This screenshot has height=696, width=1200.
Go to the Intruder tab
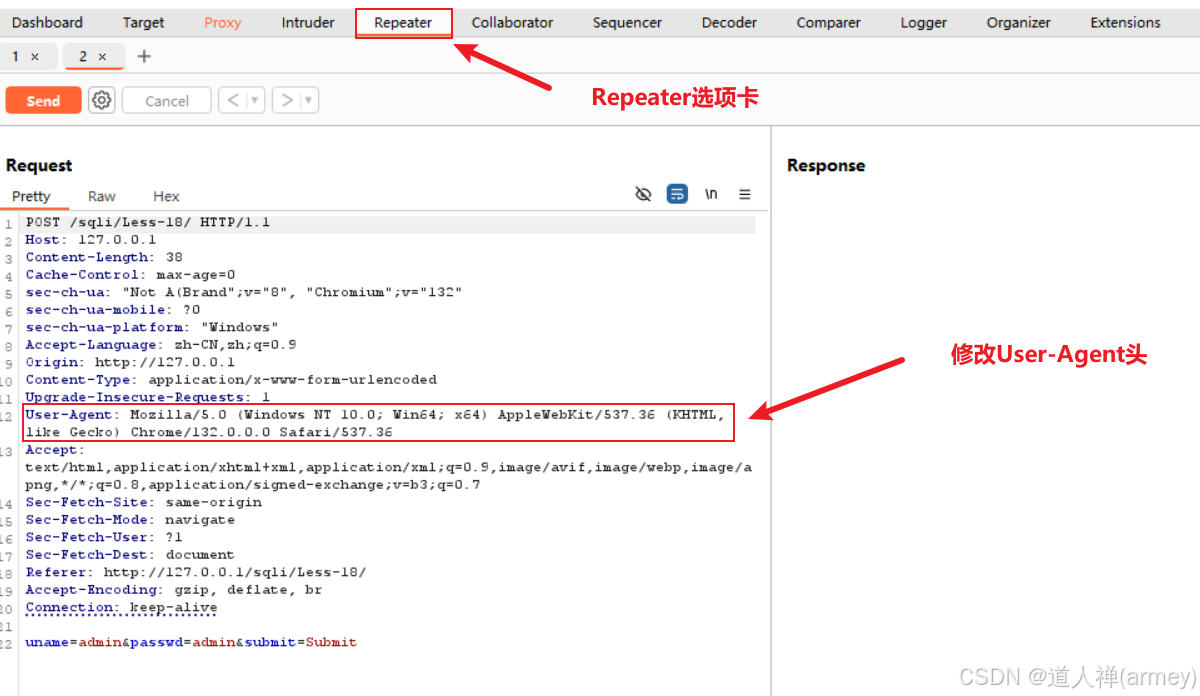pos(308,23)
